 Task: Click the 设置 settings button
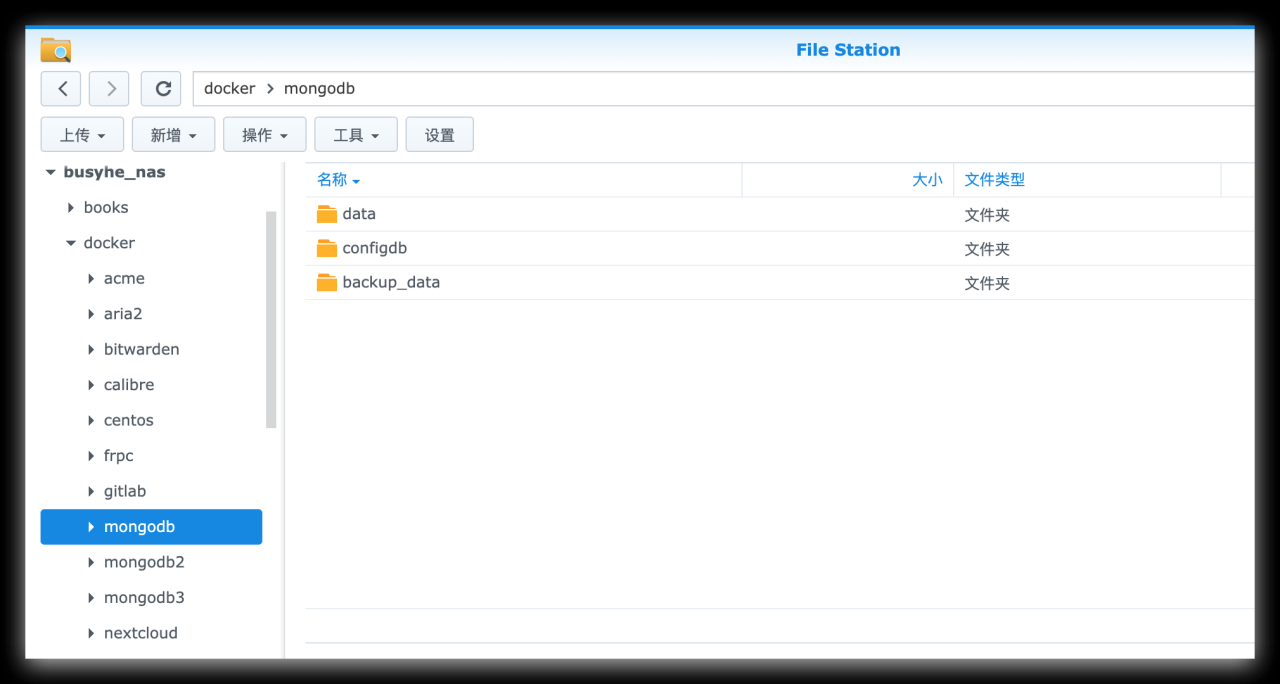(440, 135)
